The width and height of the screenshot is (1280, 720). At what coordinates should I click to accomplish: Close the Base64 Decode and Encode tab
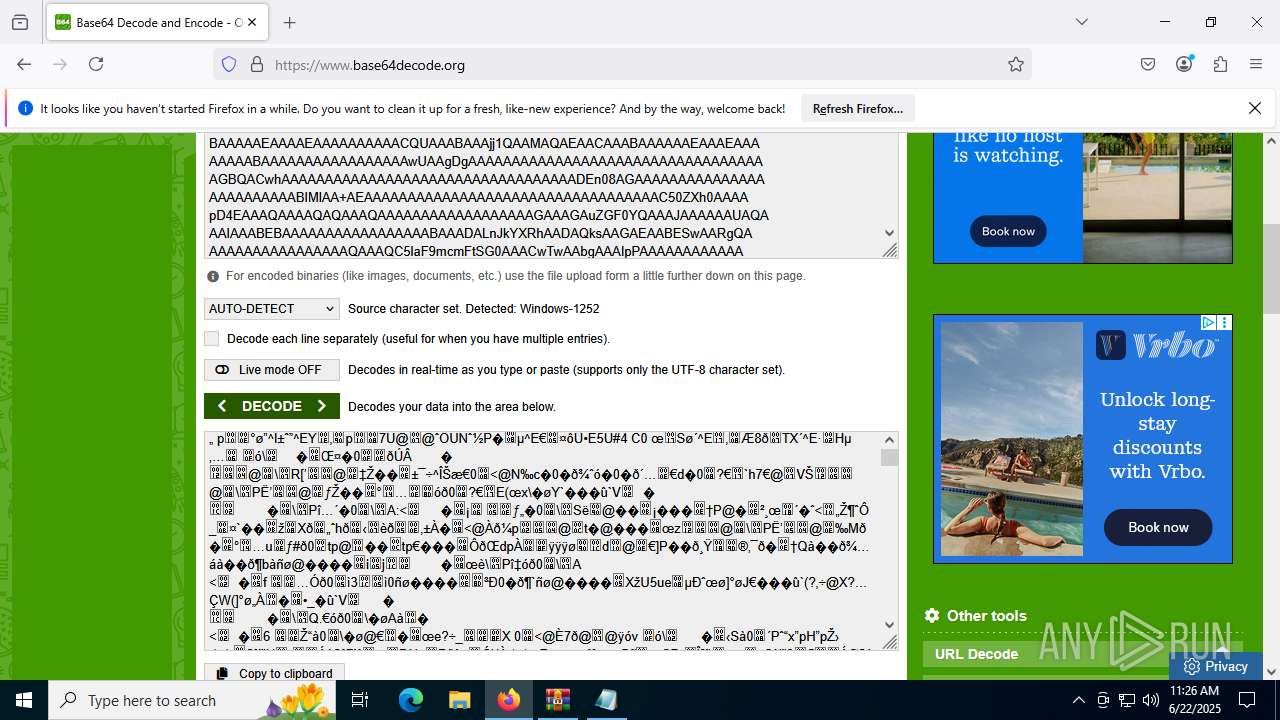(252, 22)
